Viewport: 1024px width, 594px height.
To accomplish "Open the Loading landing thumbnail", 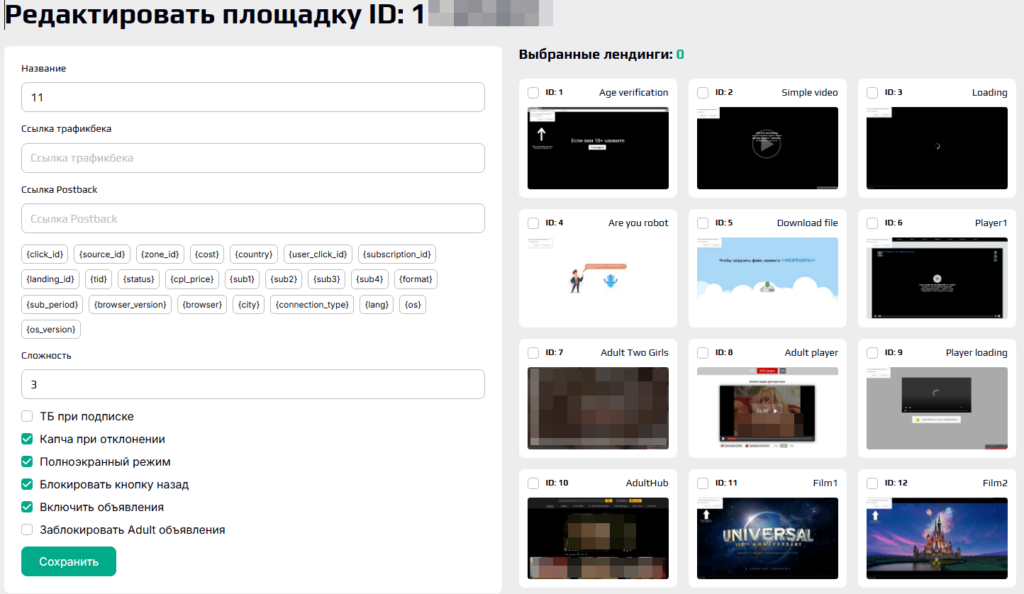I will pyautogui.click(x=936, y=148).
